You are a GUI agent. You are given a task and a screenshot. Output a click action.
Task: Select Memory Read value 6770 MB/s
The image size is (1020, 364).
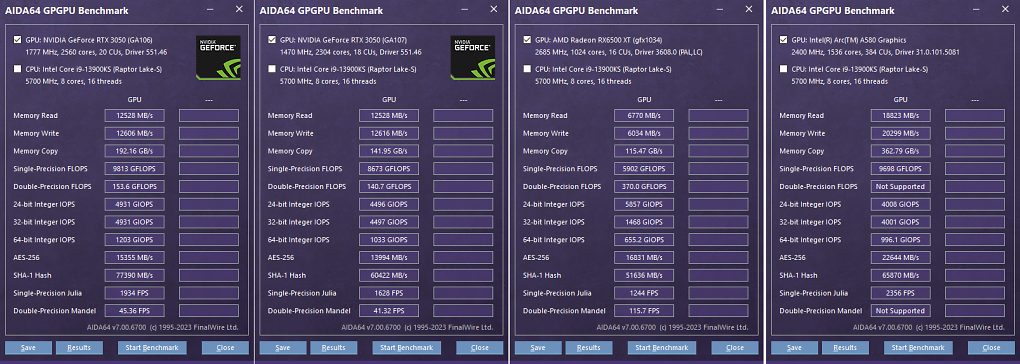click(x=644, y=115)
